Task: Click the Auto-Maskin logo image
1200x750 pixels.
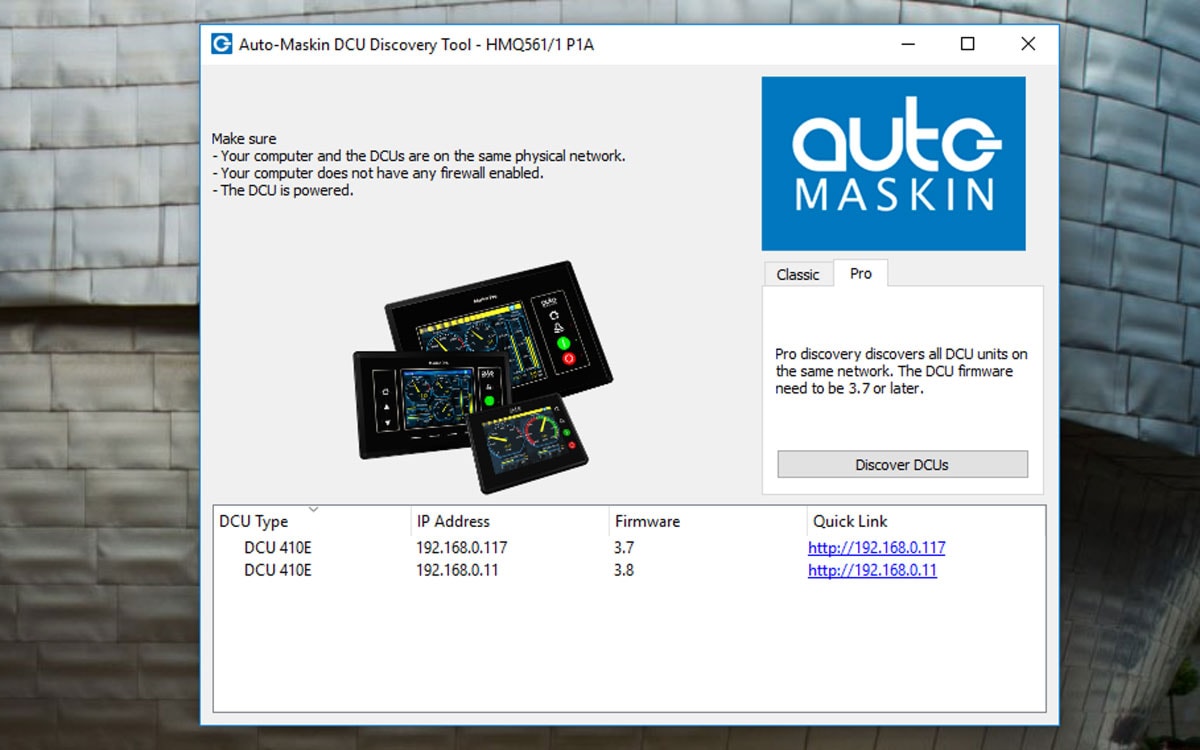Action: pos(893,163)
